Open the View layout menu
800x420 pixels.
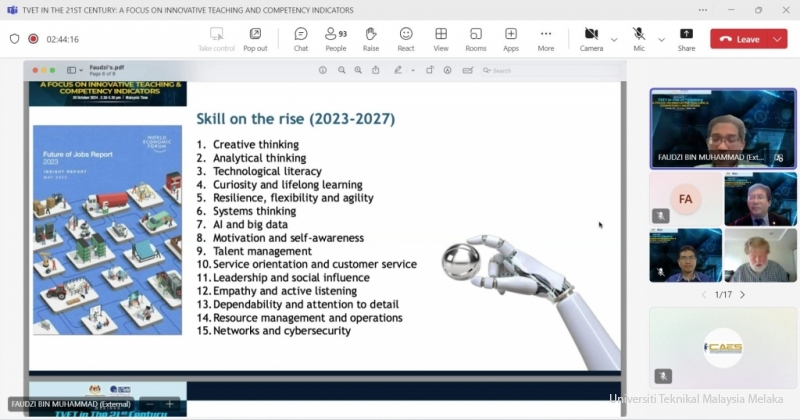point(440,39)
